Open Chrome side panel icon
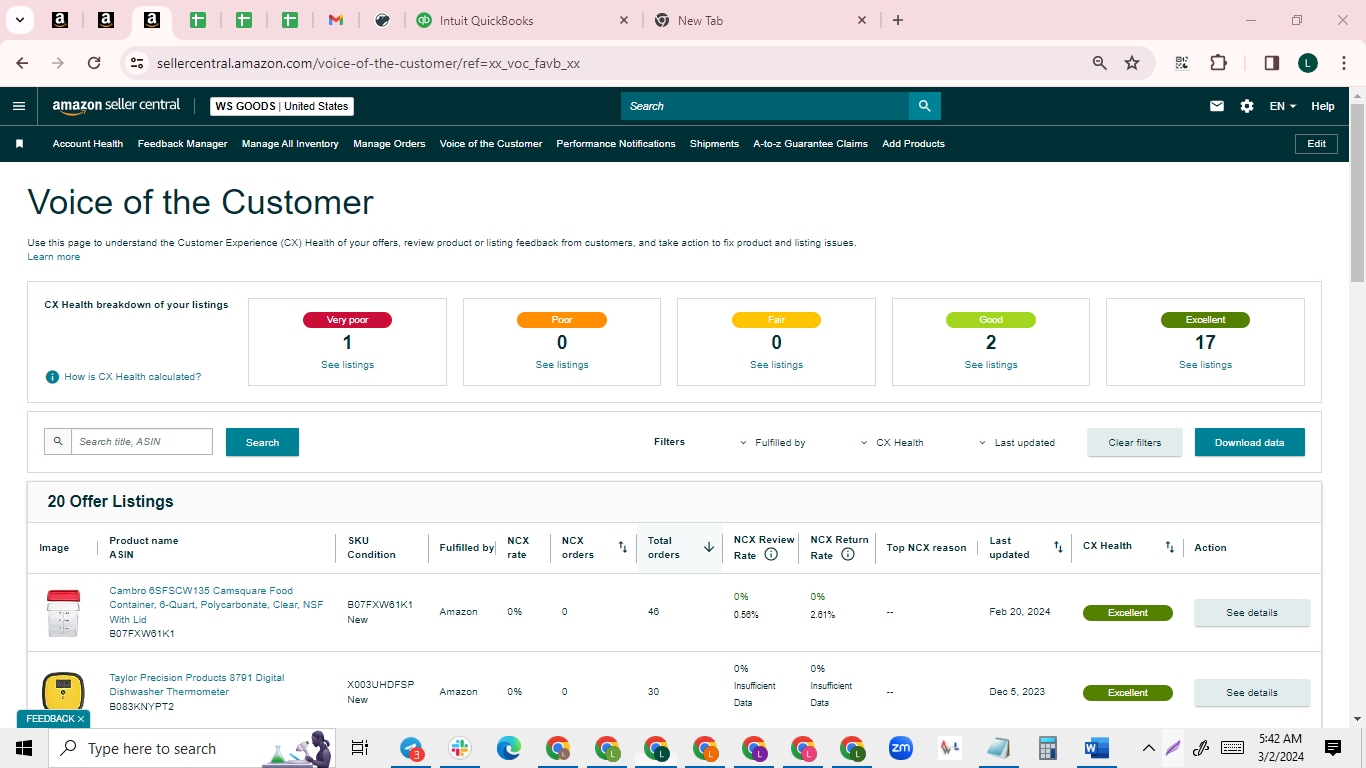The image size is (1366, 768). point(1272,63)
